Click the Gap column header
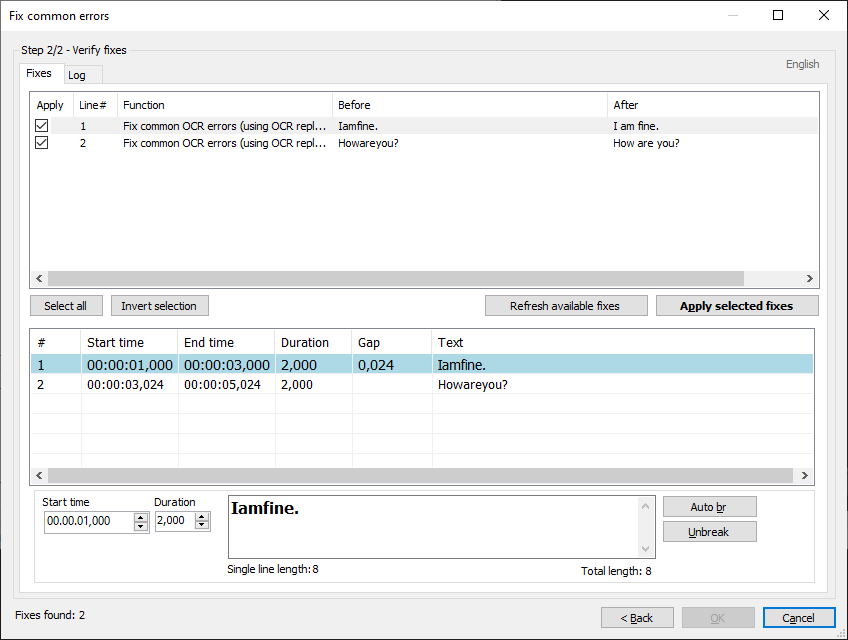 [392, 342]
